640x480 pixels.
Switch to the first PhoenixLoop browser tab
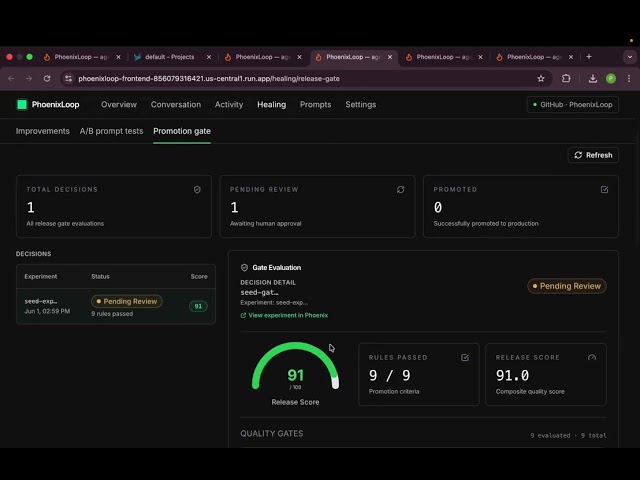[x=81, y=57]
